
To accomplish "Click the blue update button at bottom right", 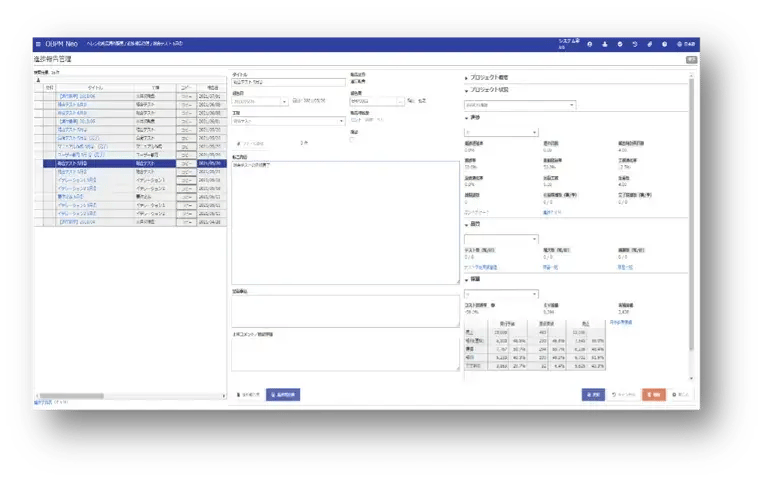I will click(594, 394).
